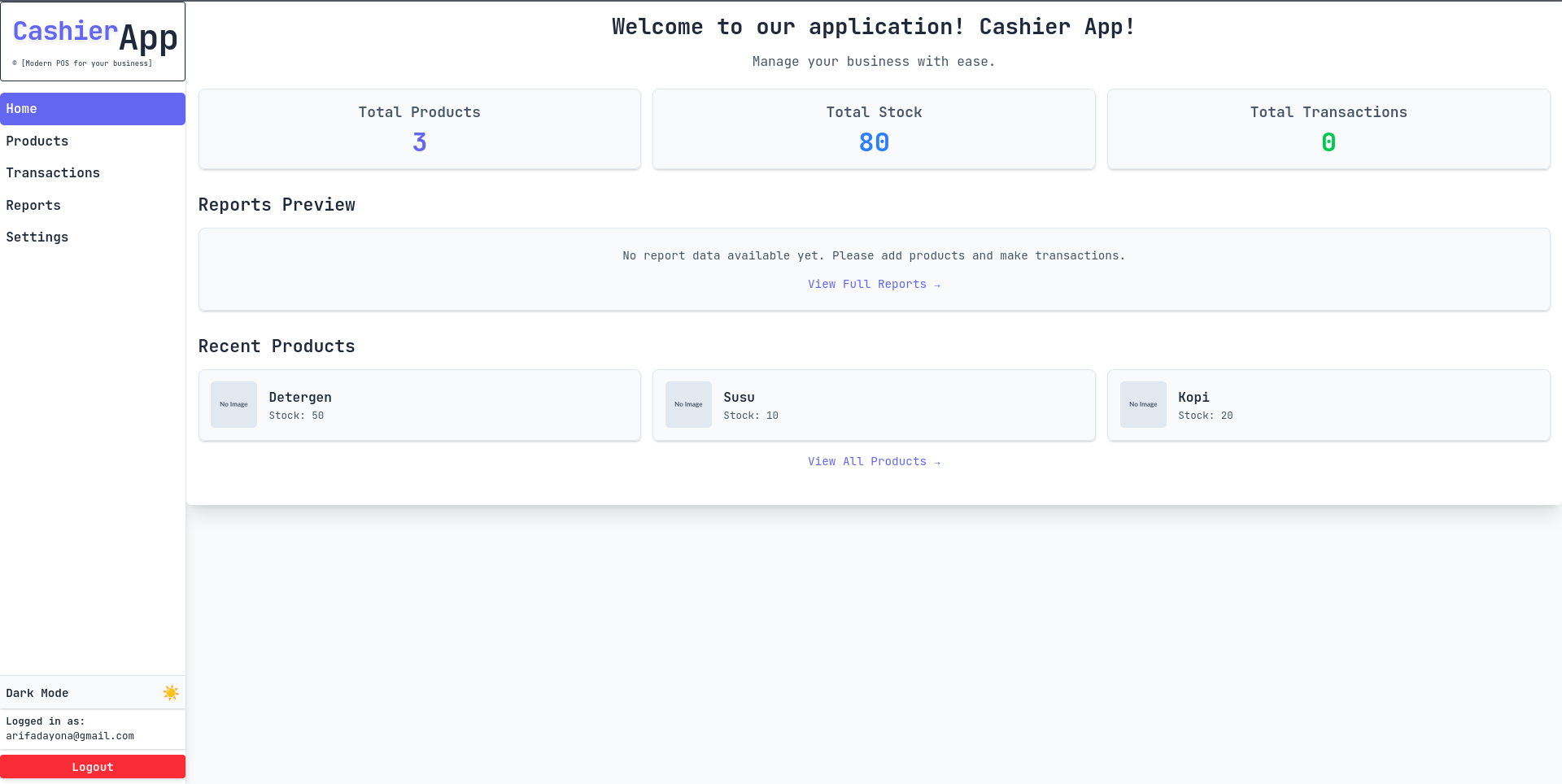1562x784 pixels.
Task: Open View All Products link
Action: tap(874, 461)
